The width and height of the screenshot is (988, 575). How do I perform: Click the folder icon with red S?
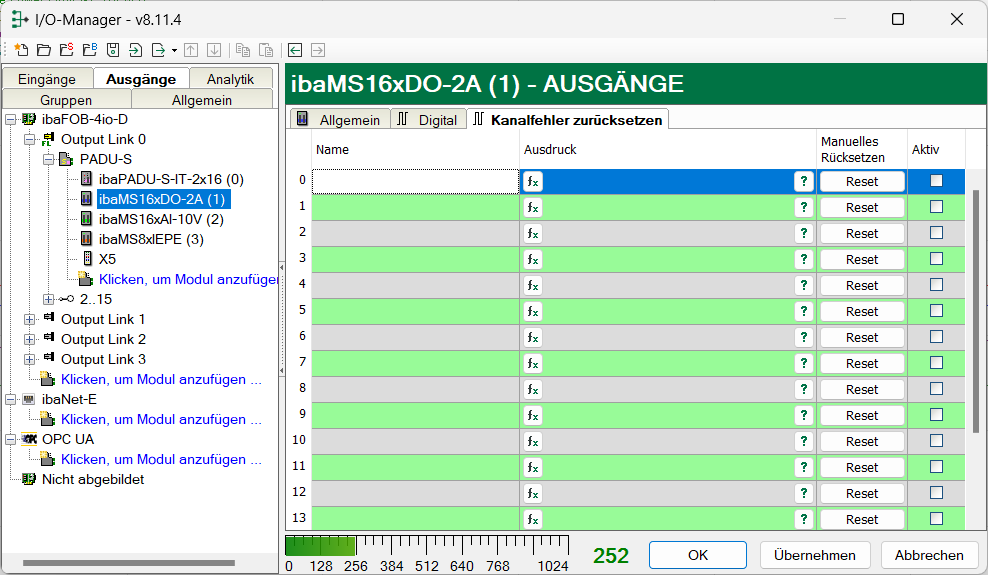[x=66, y=49]
